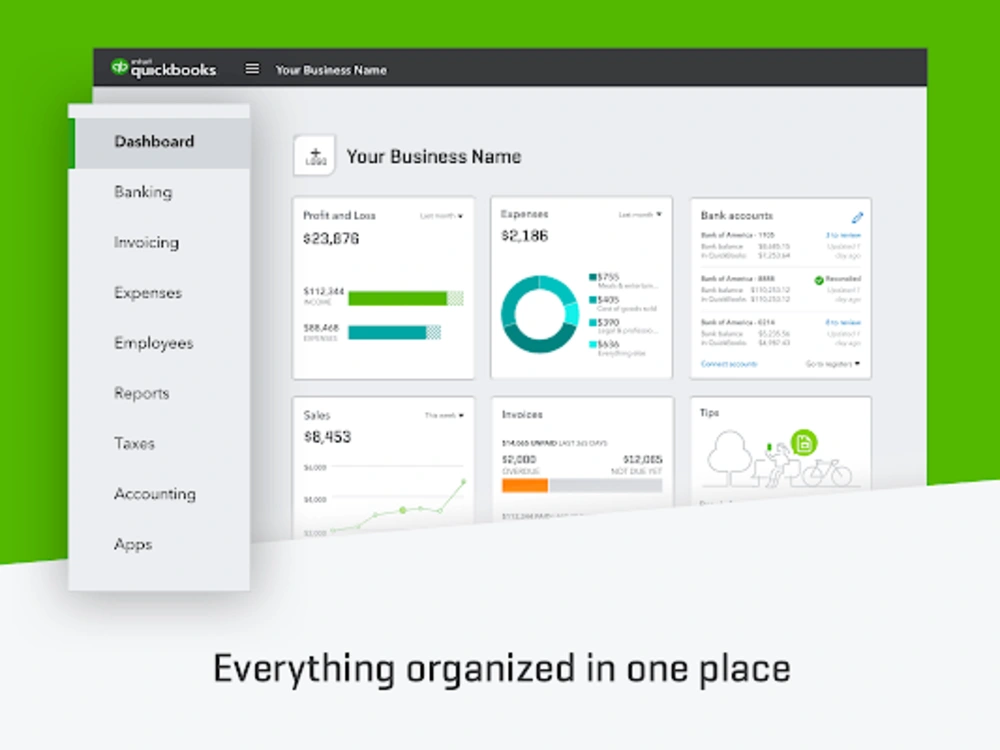Viewport: 1000px width, 750px height.
Task: Open the hamburger menu icon
Action: coord(253,68)
